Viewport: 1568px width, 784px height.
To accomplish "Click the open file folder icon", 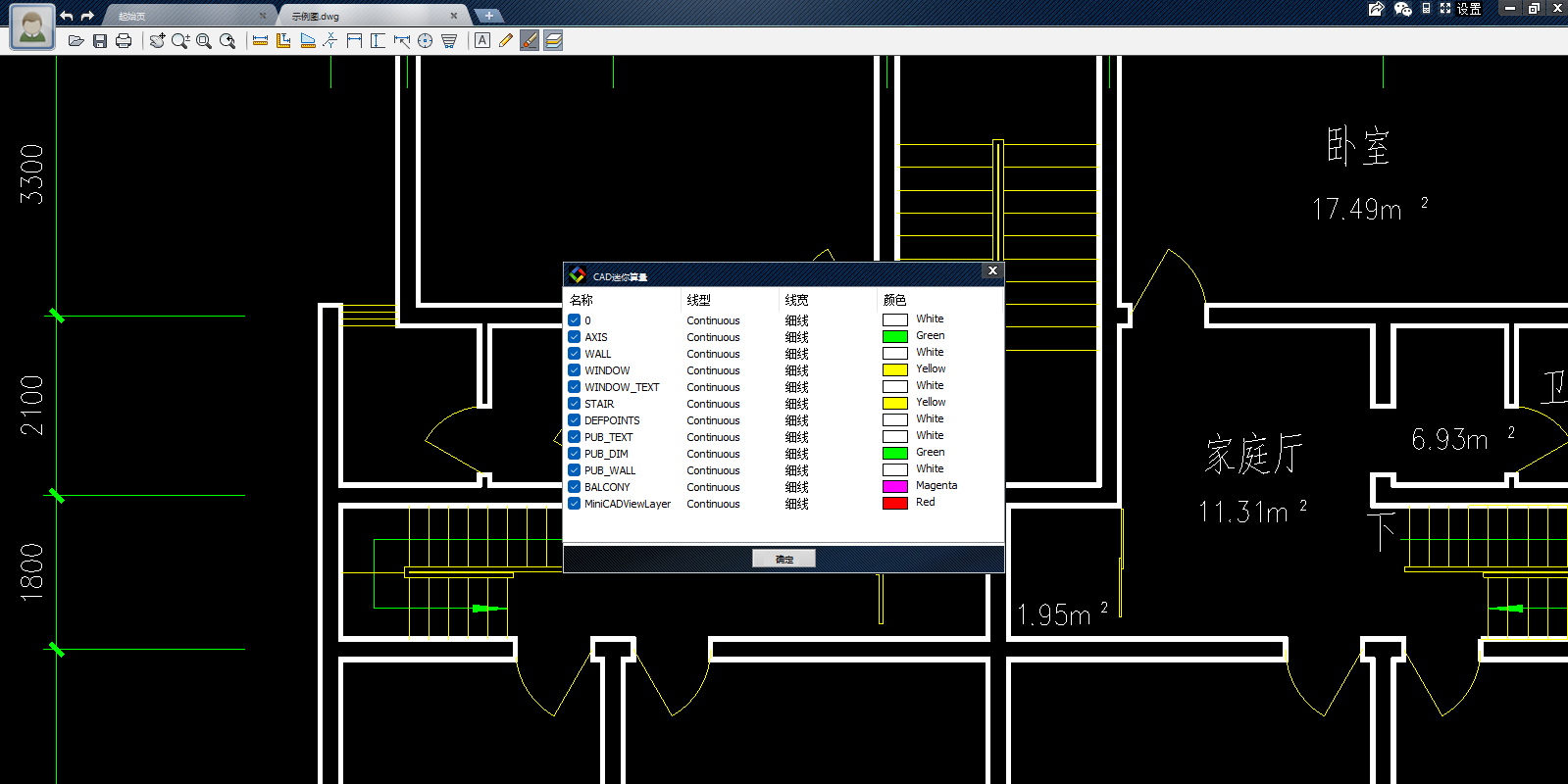I will (x=76, y=41).
